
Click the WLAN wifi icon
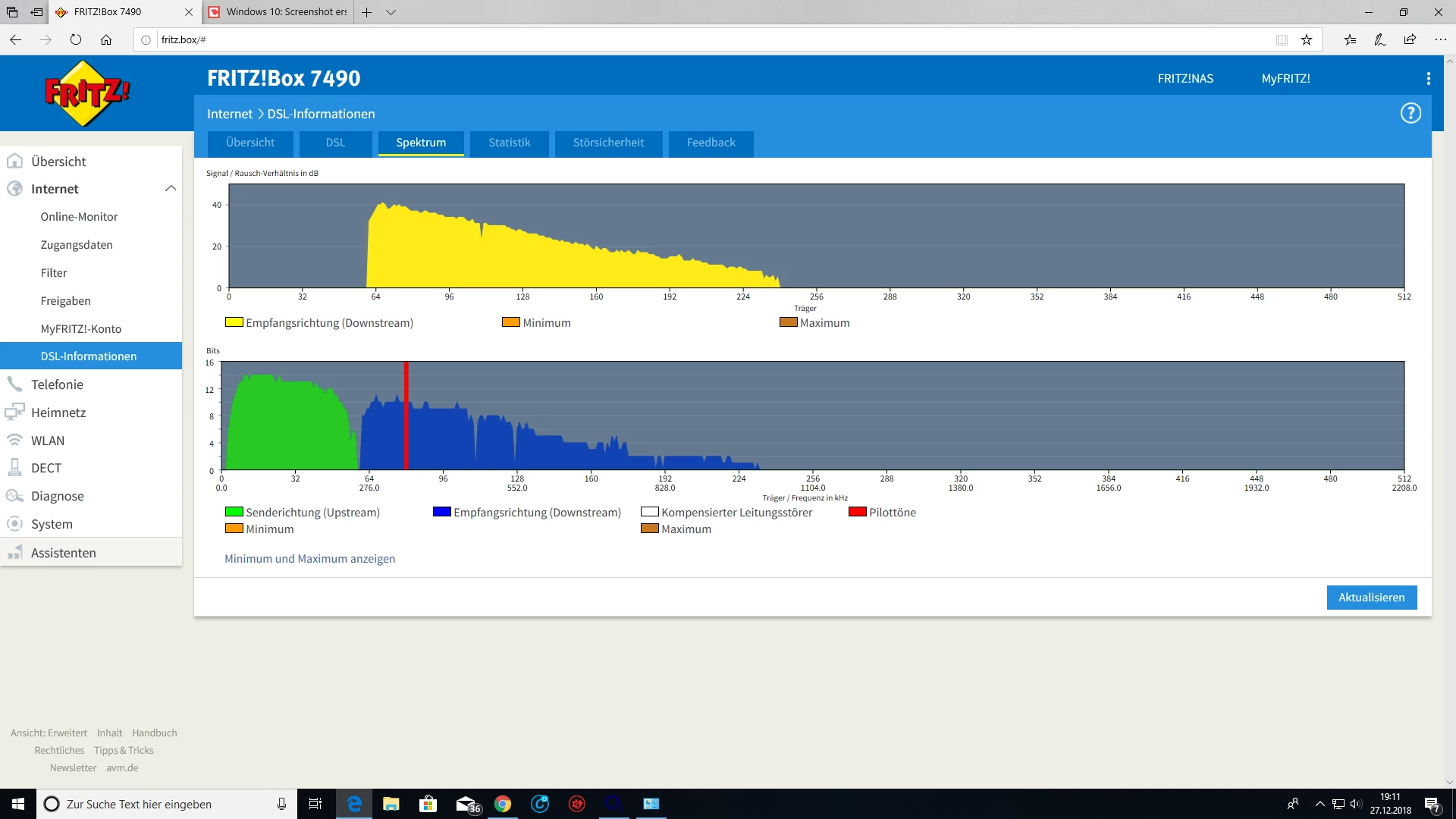pyautogui.click(x=14, y=441)
